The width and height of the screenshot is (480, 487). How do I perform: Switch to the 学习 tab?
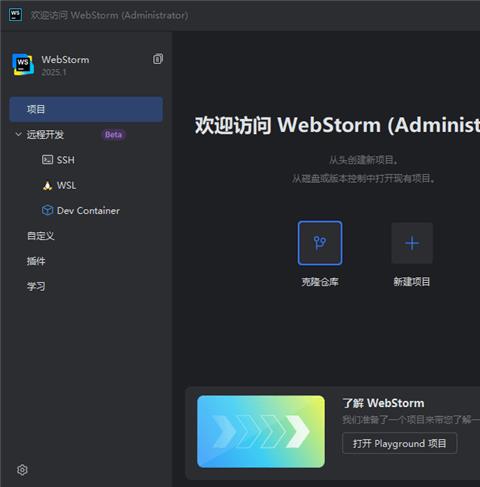pyautogui.click(x=36, y=286)
